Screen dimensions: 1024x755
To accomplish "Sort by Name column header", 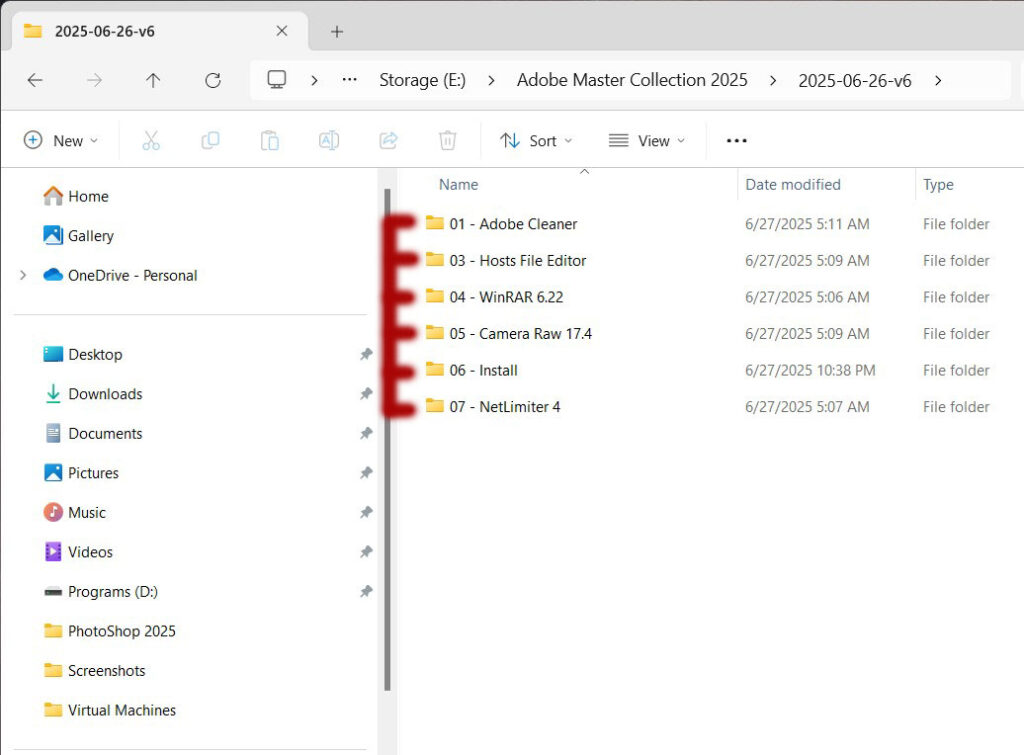I will tap(458, 185).
